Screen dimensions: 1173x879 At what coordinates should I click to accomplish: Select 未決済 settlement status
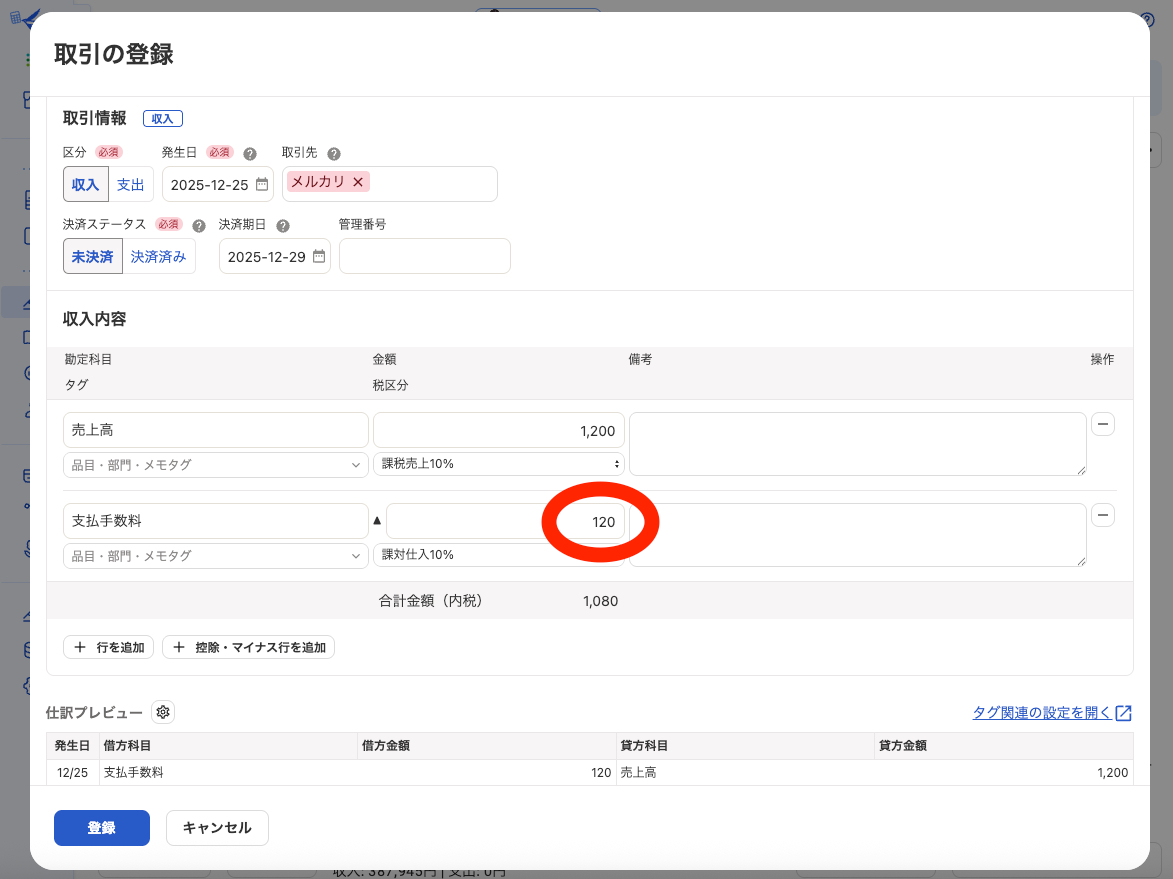pos(93,256)
